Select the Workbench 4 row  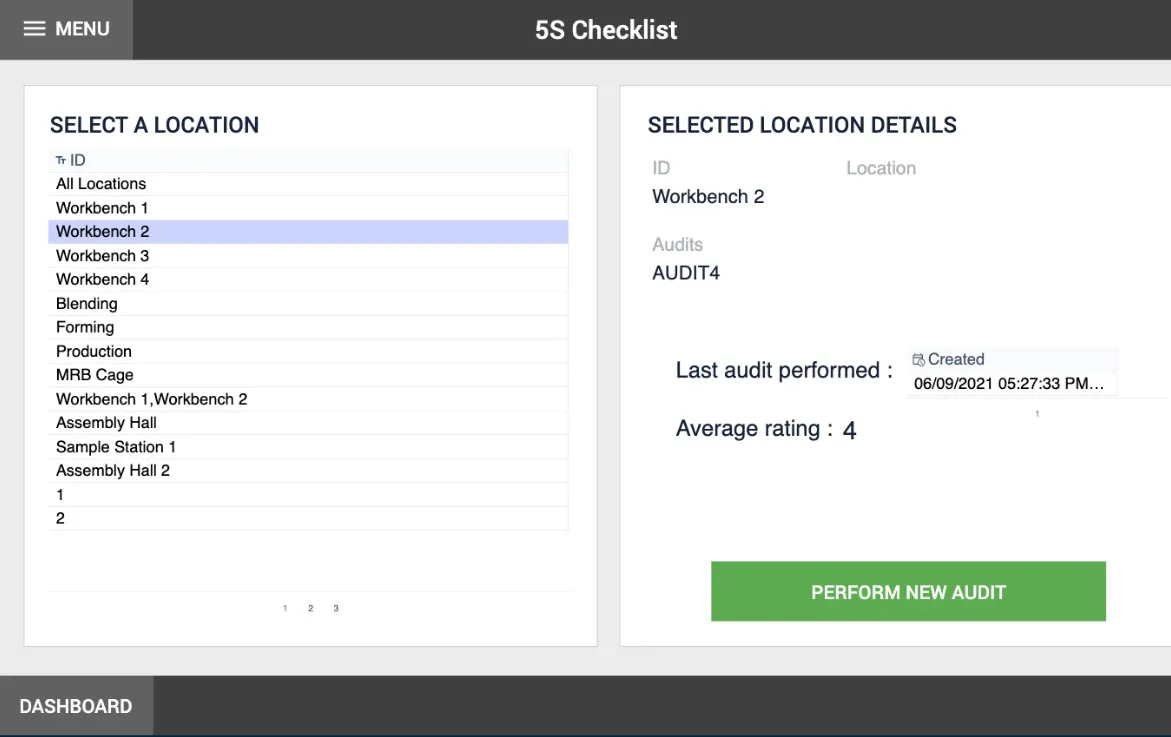coord(308,280)
